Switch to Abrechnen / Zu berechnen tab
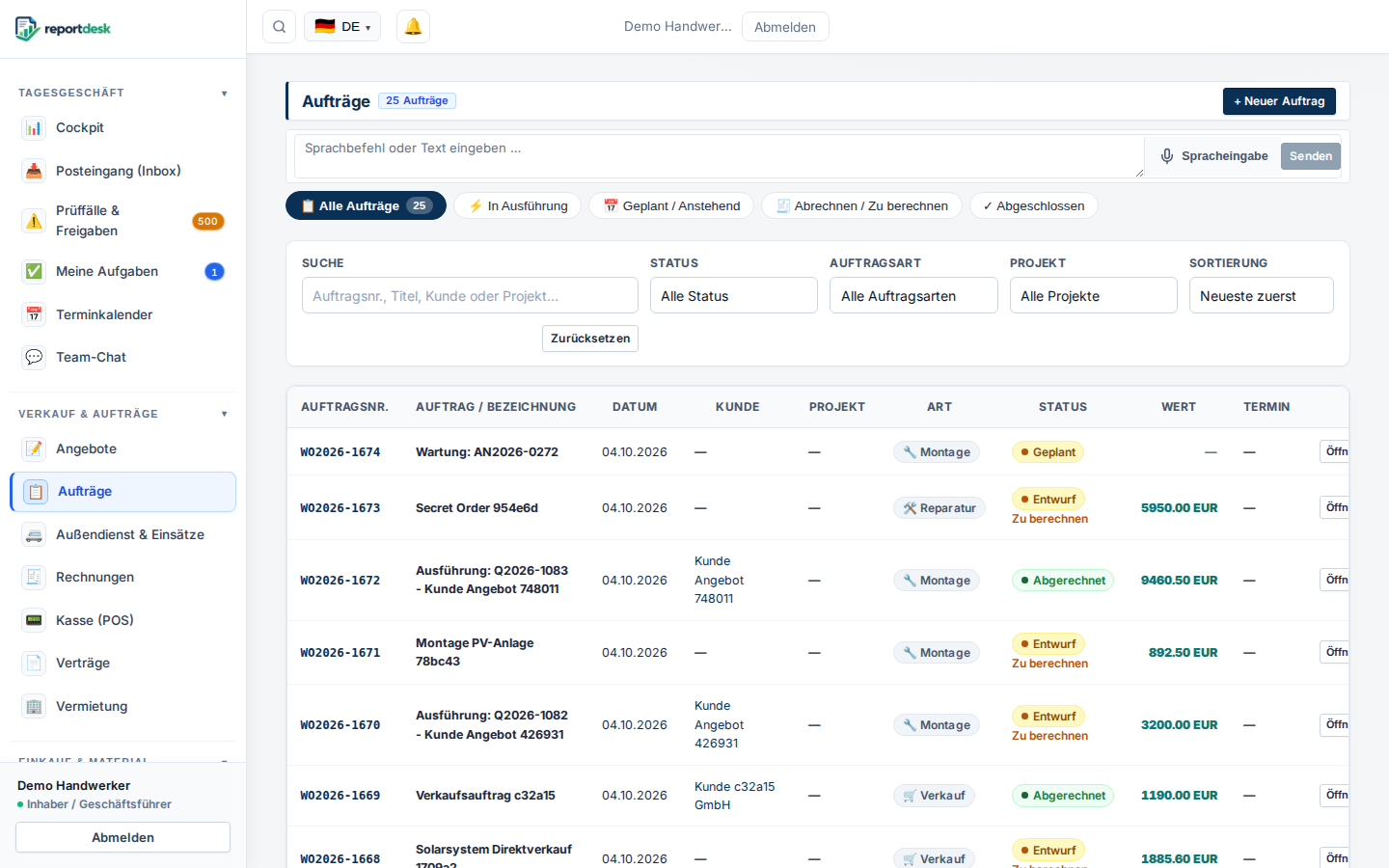This screenshot has width=1389, height=868. pyautogui.click(x=861, y=205)
